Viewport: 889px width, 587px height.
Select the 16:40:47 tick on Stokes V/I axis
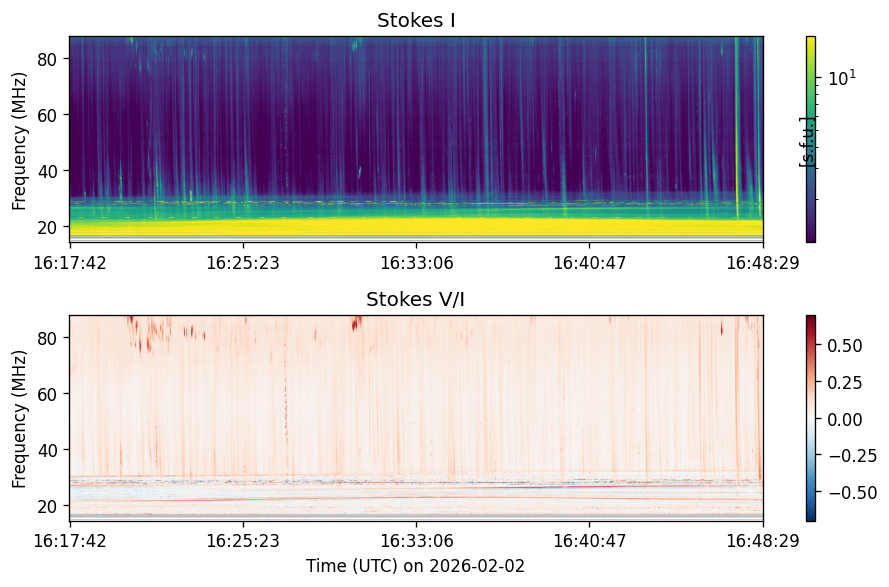(x=590, y=540)
